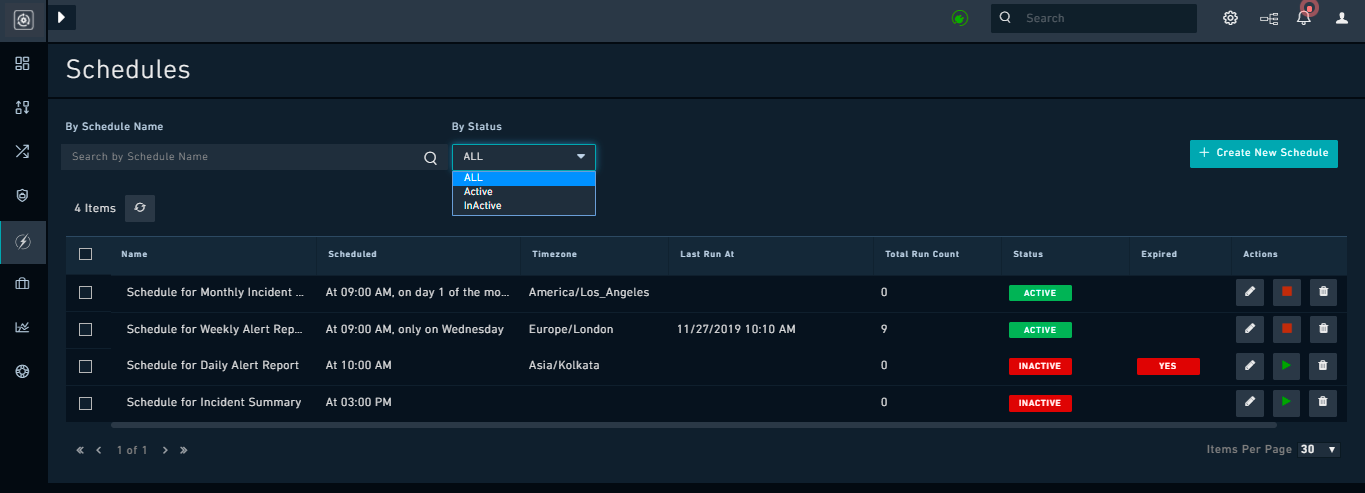Go to first page of results
The height and width of the screenshot is (493, 1365).
(x=80, y=450)
